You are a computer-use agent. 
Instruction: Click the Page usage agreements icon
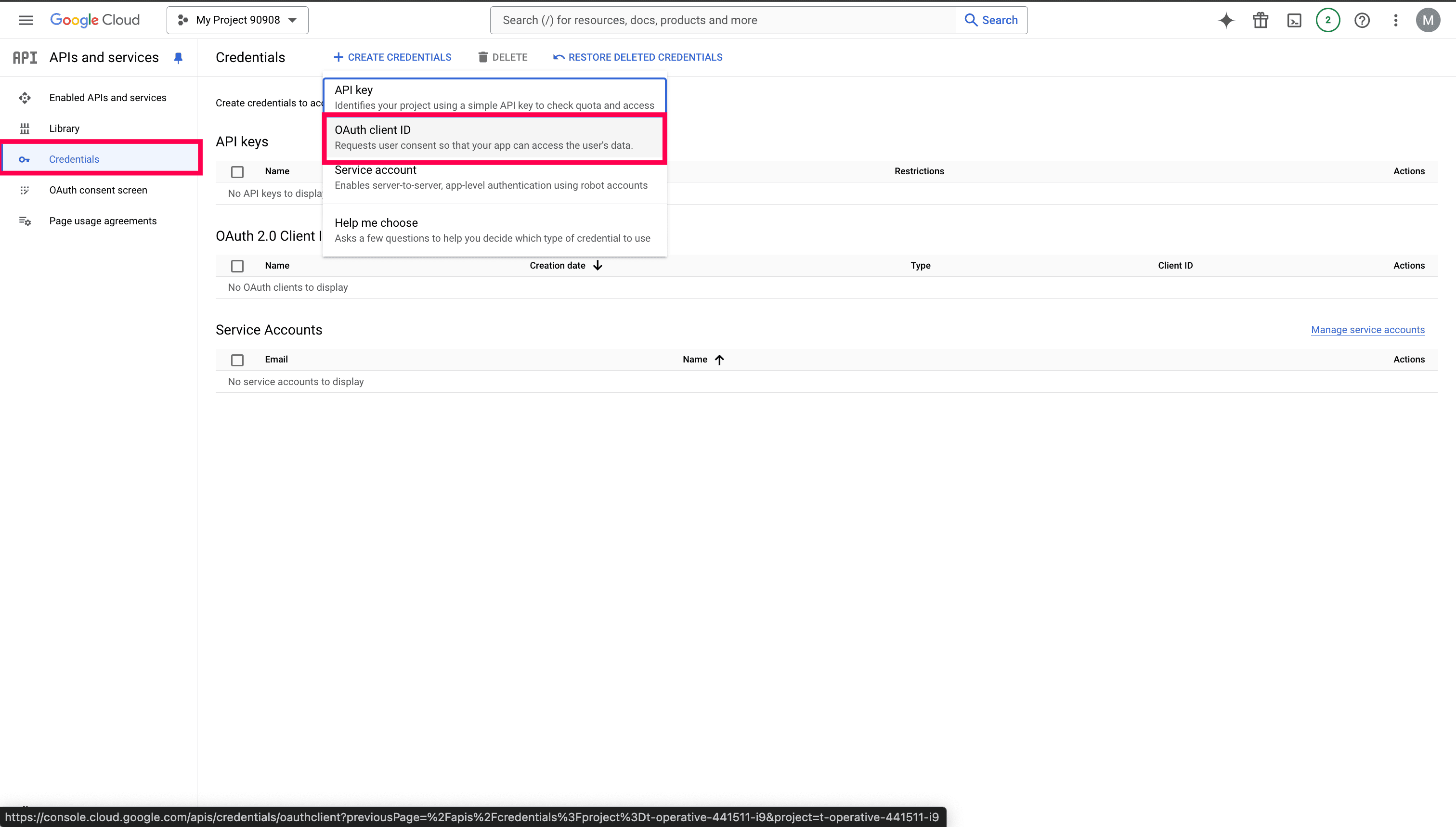coord(25,221)
